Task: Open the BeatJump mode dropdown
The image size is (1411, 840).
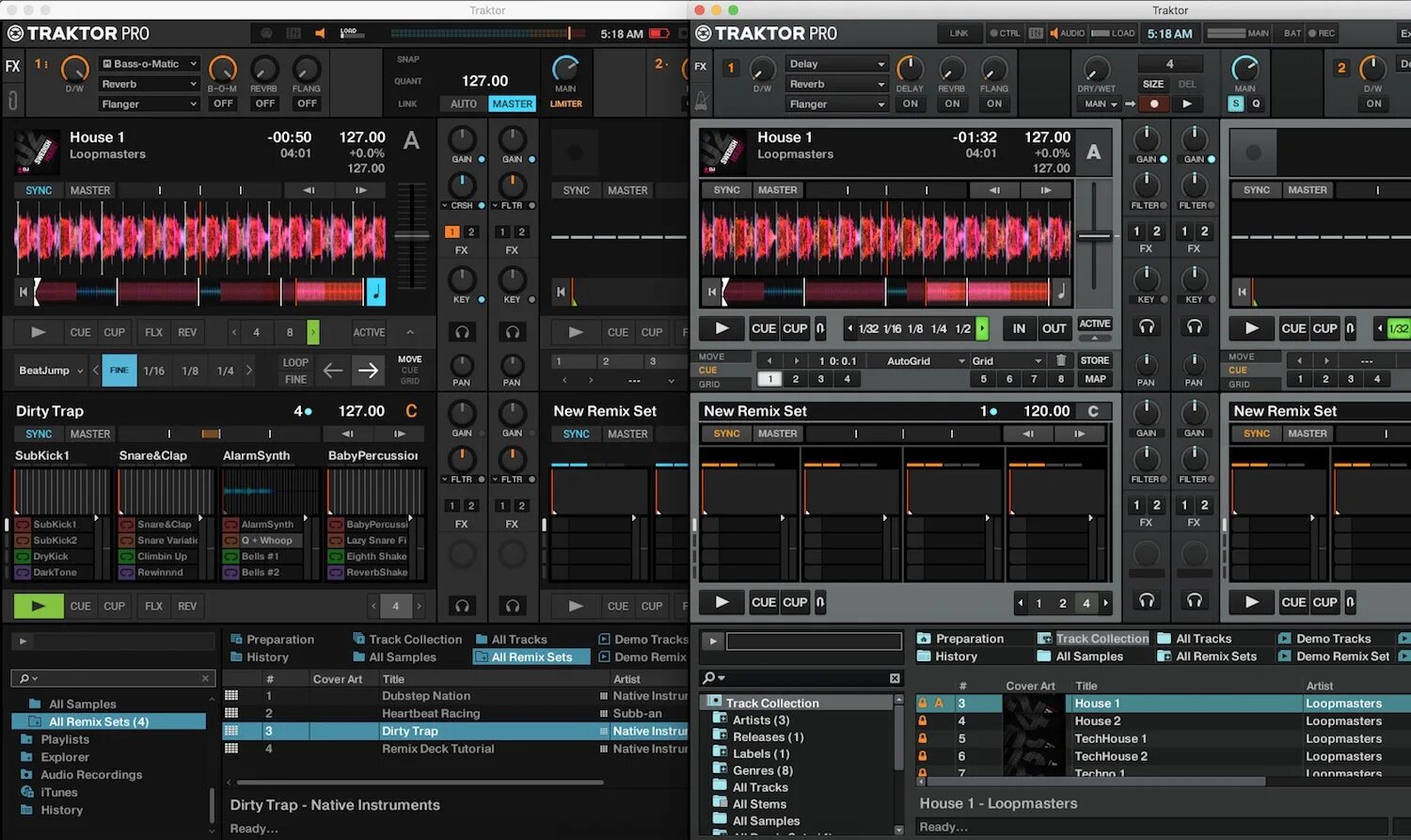Action: pos(51,371)
